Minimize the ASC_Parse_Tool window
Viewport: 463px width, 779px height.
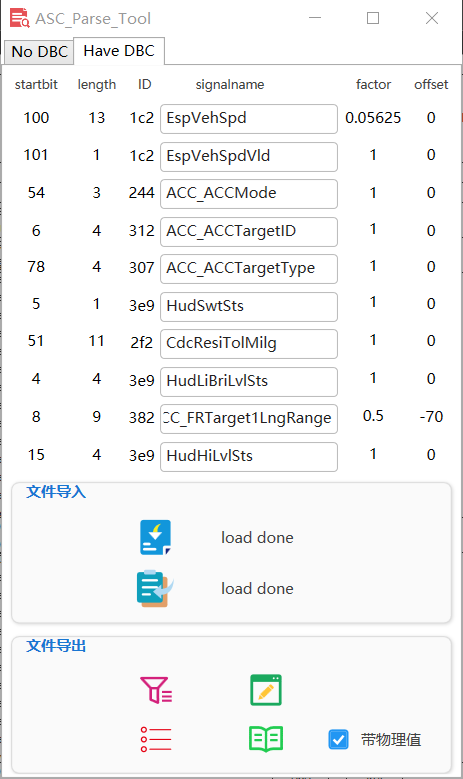point(315,18)
